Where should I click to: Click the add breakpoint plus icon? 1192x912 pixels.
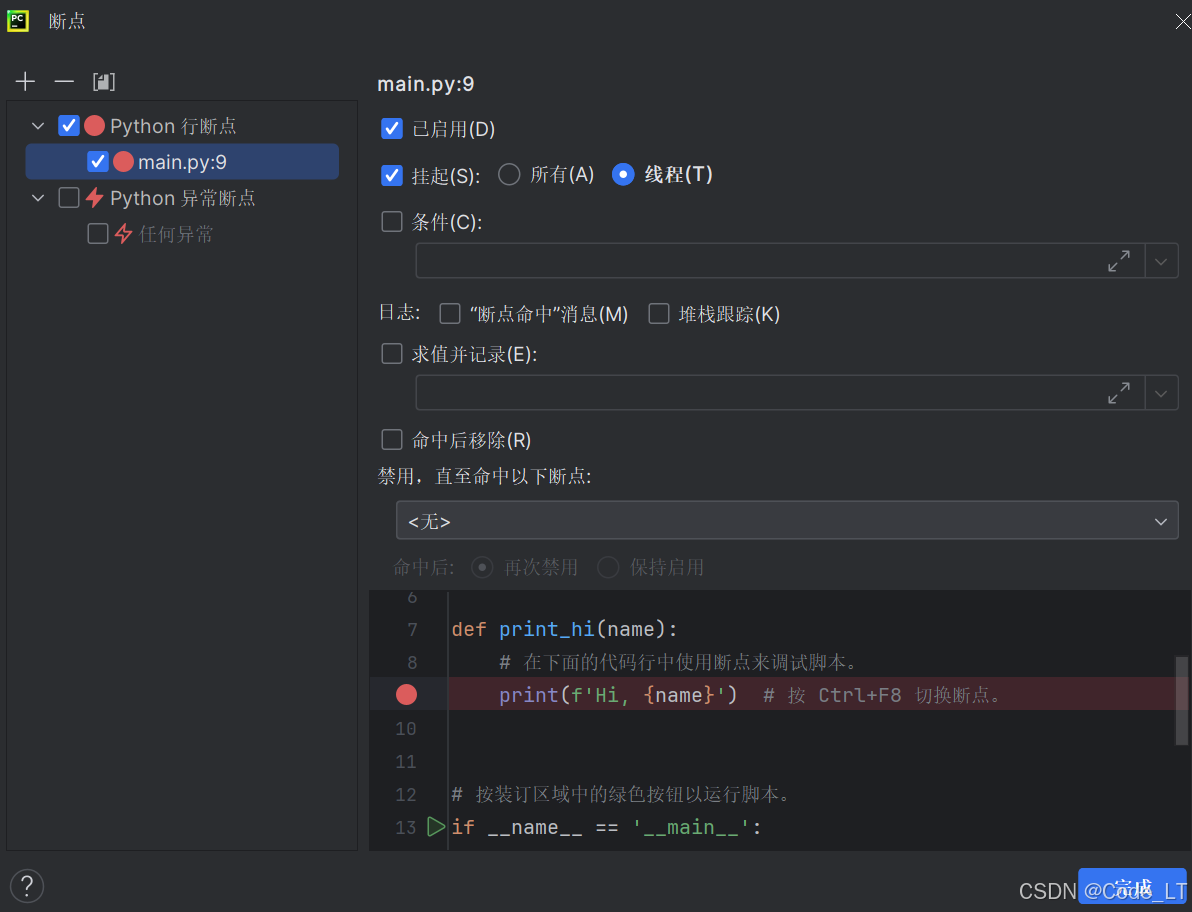coord(25,81)
